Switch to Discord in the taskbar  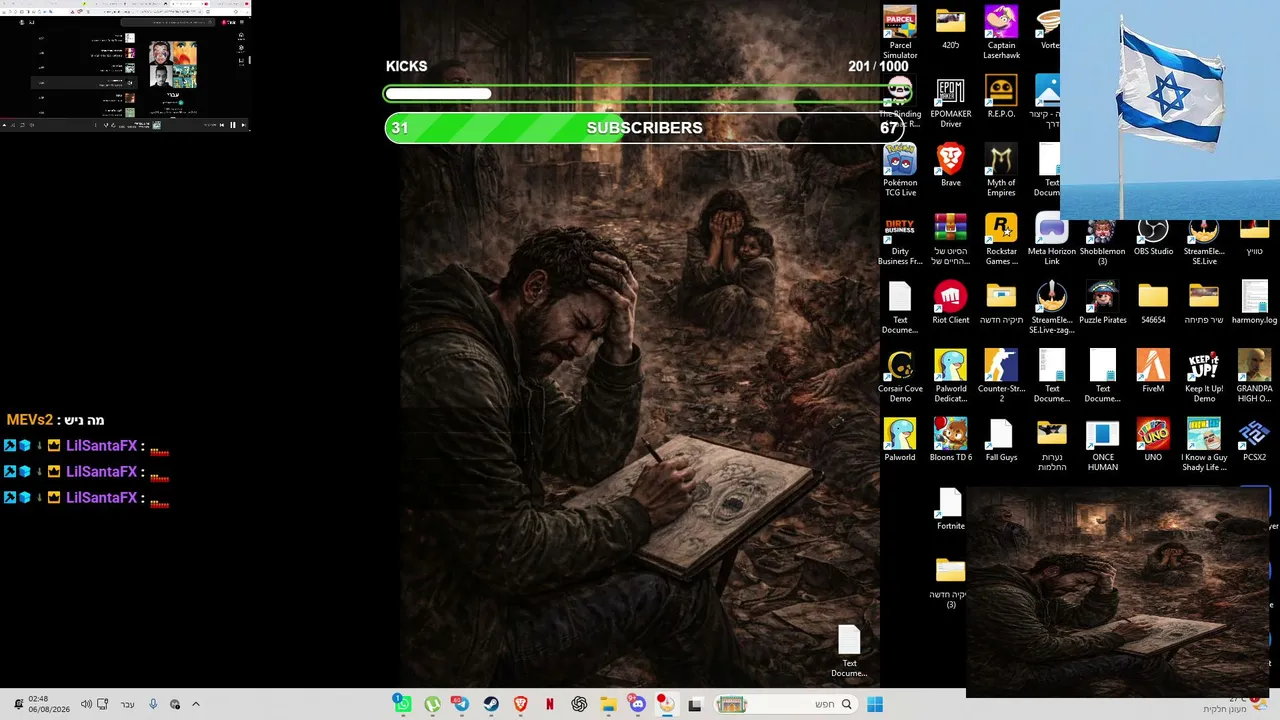pyautogui.click(x=637, y=704)
